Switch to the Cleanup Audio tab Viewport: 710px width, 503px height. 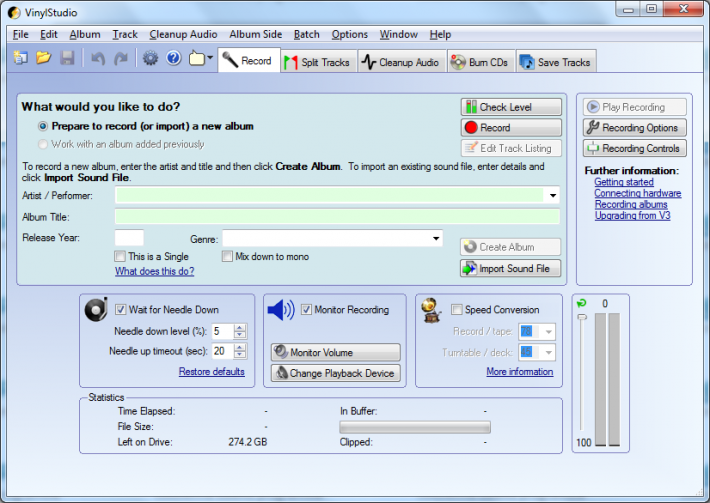point(401,62)
